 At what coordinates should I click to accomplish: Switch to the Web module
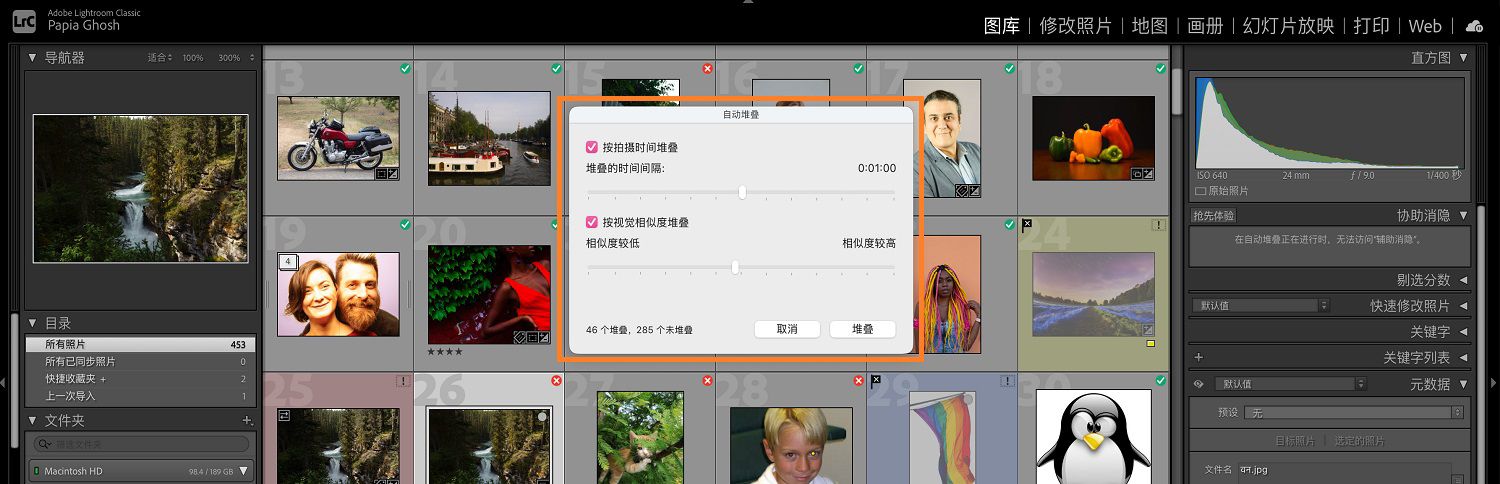point(1425,26)
